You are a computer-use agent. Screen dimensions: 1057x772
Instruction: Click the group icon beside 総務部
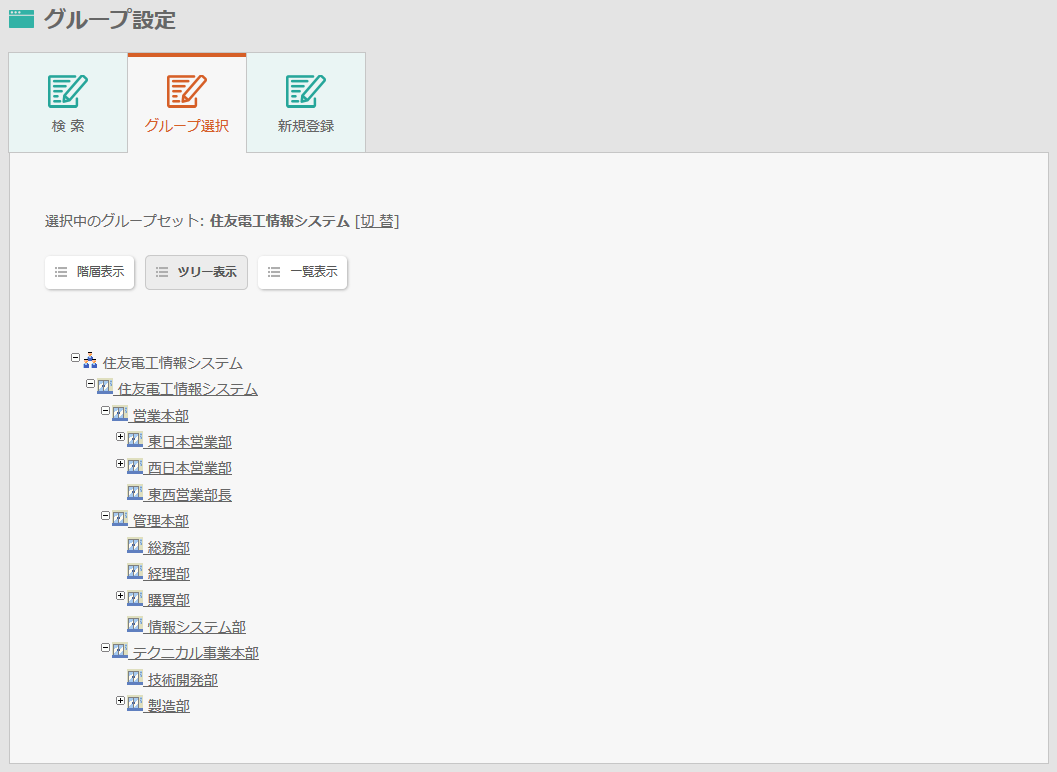pos(135,545)
